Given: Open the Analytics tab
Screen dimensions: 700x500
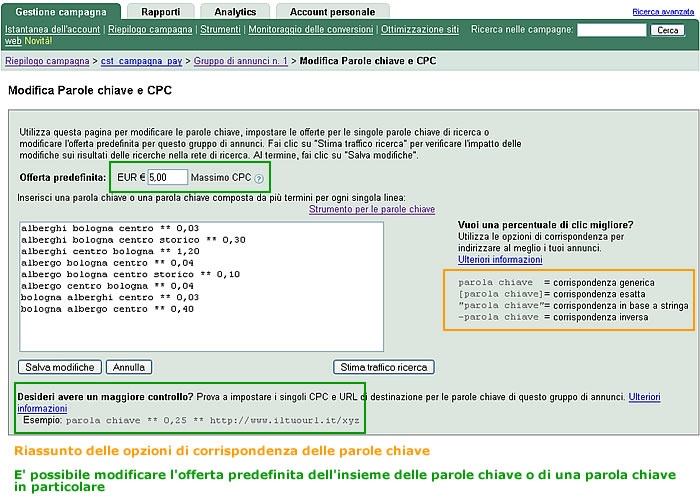Looking at the screenshot, I should [x=235, y=12].
